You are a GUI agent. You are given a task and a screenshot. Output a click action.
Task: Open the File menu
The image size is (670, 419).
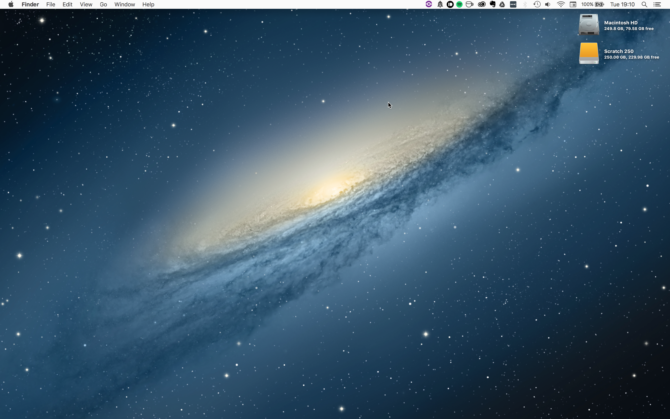coord(50,4)
